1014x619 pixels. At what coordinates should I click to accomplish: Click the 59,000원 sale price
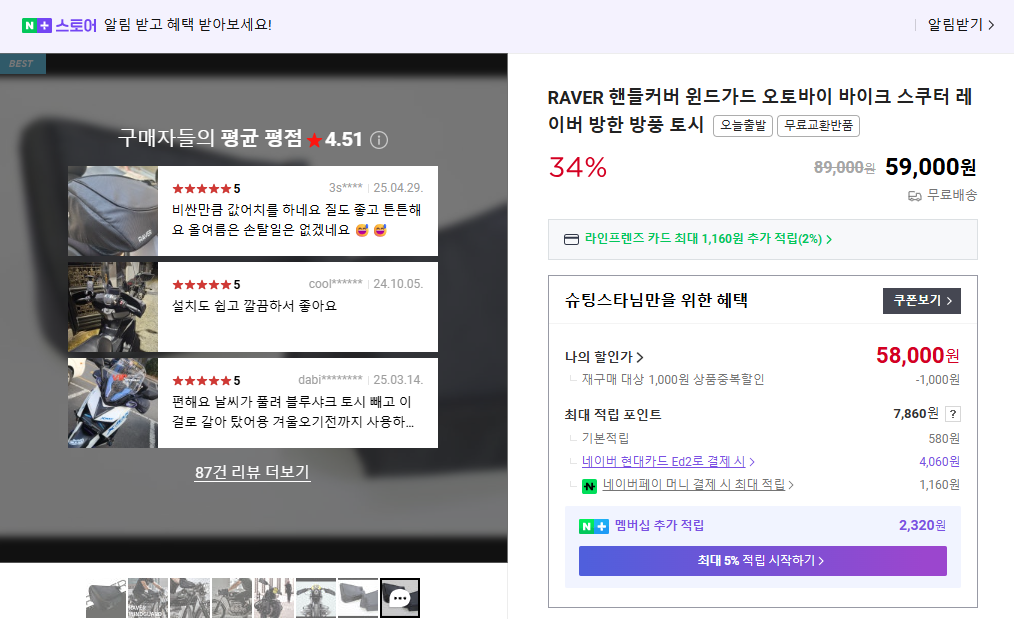[931, 167]
